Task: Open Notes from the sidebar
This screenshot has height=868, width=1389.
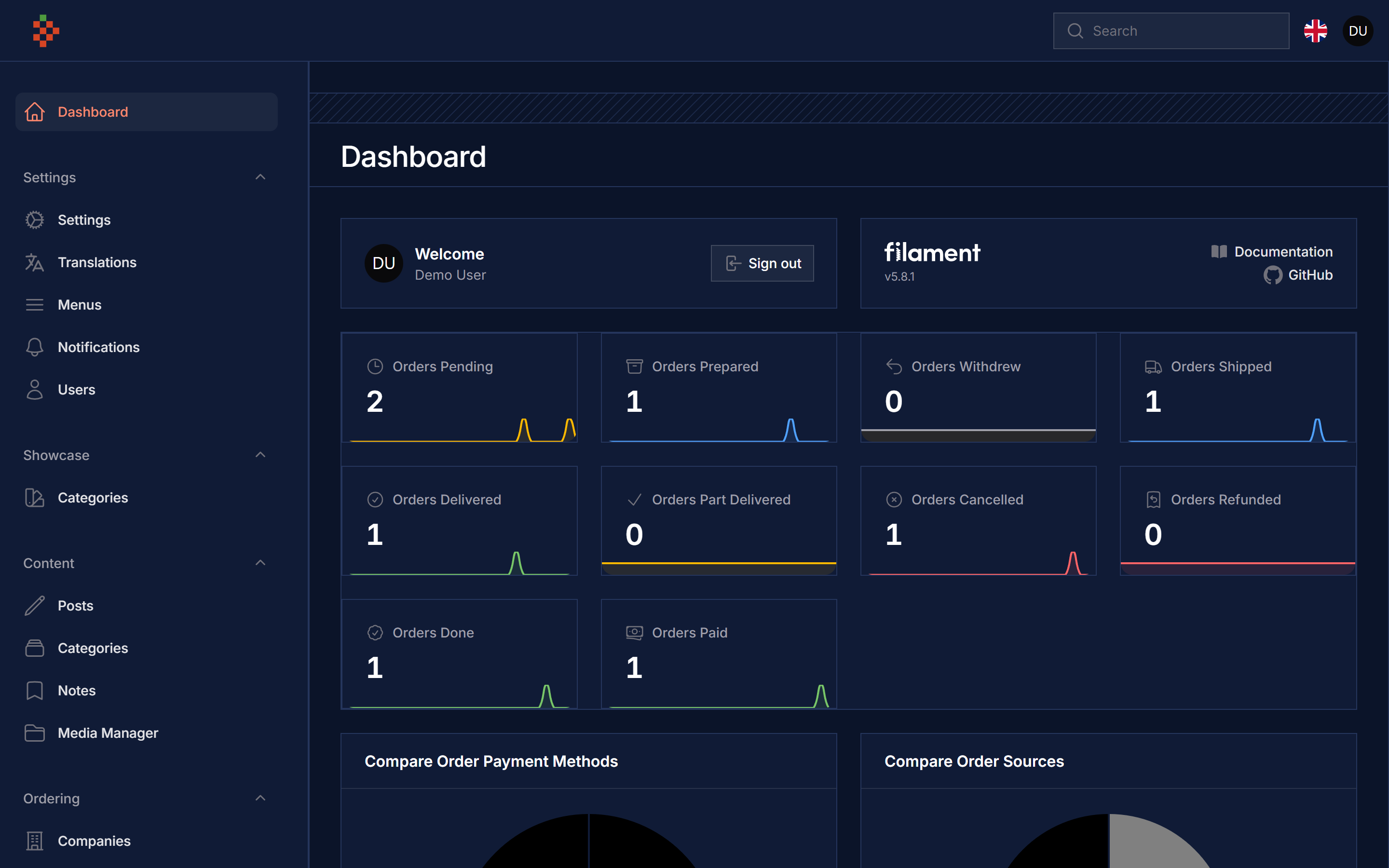Action: pos(146,691)
